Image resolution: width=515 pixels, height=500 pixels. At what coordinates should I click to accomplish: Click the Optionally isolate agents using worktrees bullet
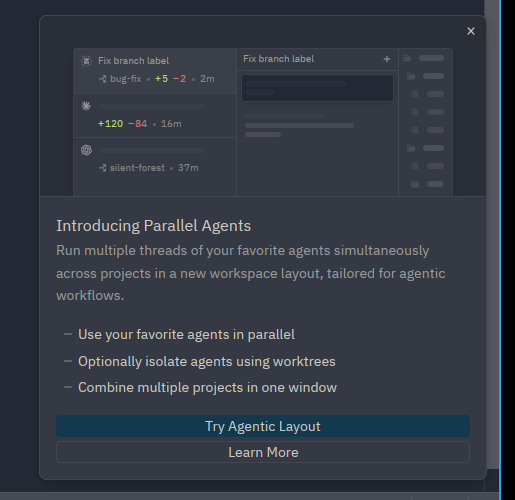[x=207, y=361]
